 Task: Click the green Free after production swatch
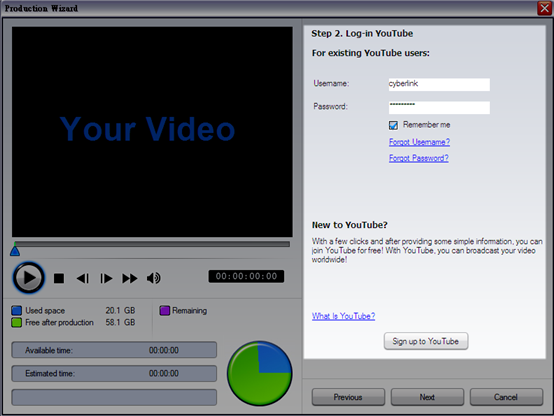pyautogui.click(x=17, y=323)
